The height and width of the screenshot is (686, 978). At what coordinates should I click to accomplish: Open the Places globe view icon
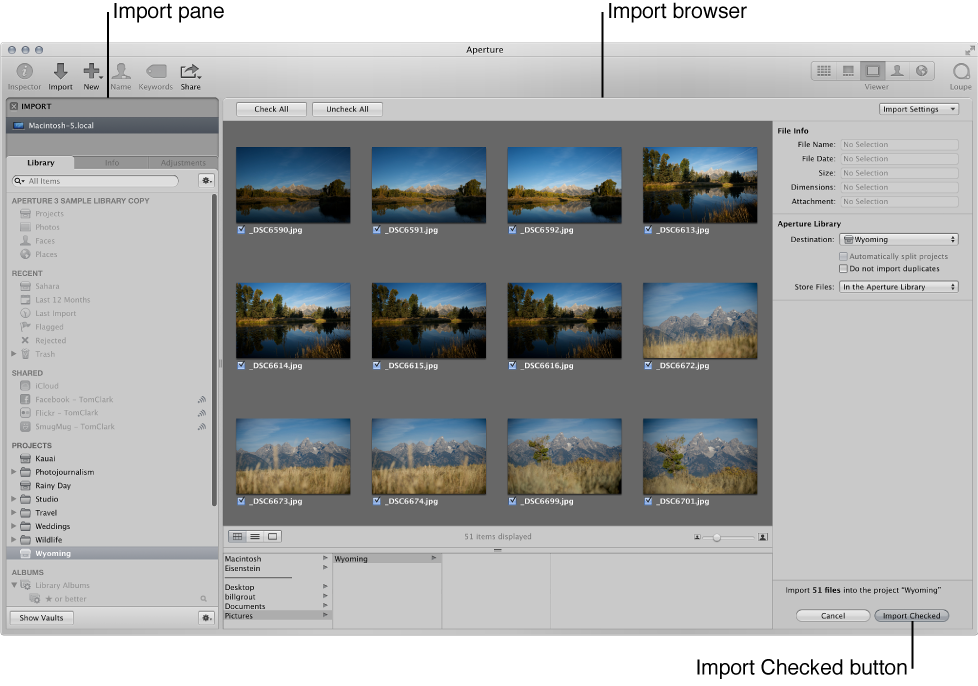[921, 71]
